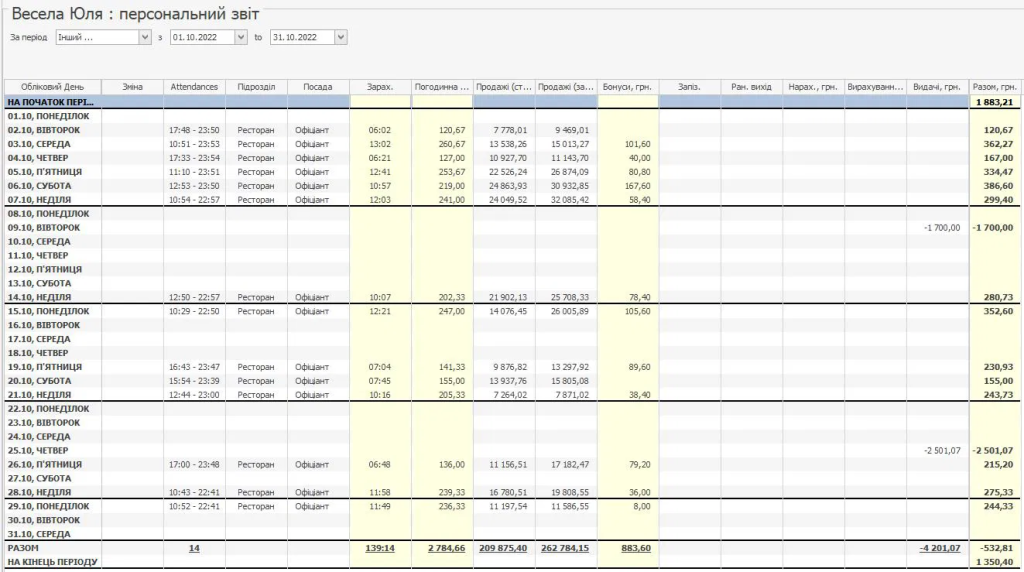This screenshot has width=1024, height=572.
Task: Click the 'Підрозділ' column header
Action: pyautogui.click(x=256, y=87)
